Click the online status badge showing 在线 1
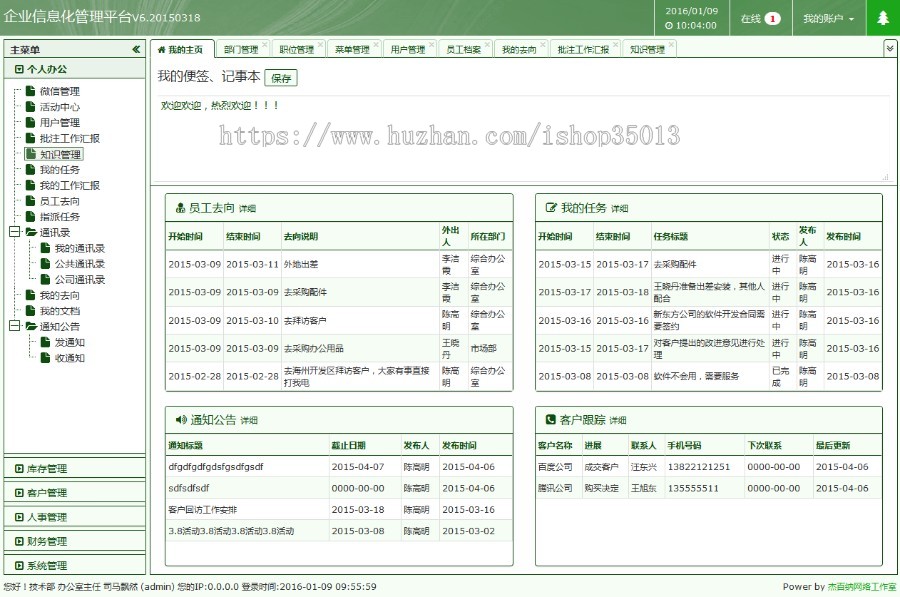 tap(759, 17)
